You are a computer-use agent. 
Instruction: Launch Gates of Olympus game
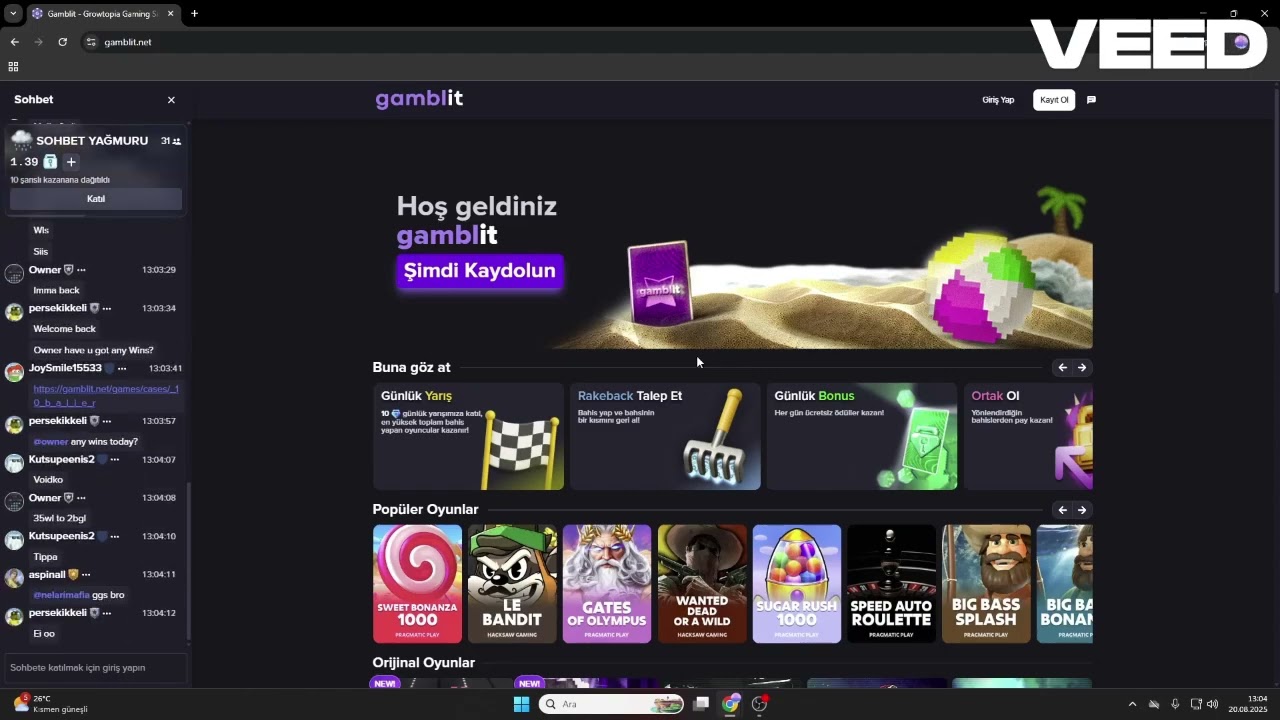[x=607, y=584]
